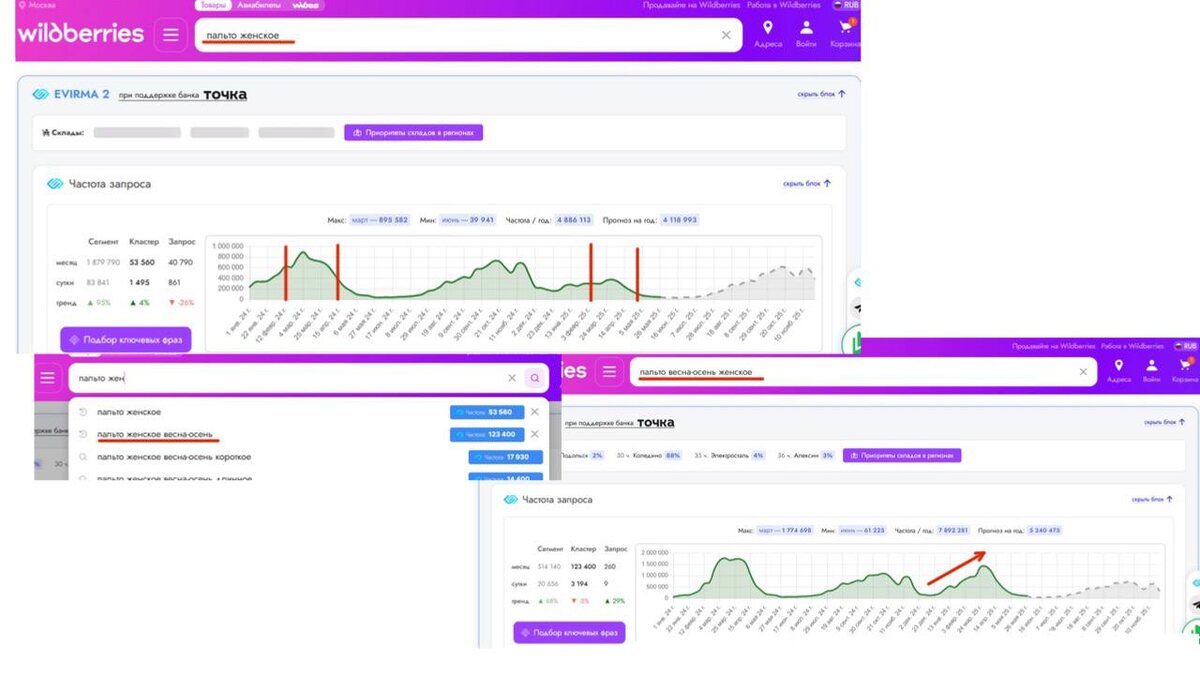Click cluster monthly value 123 400 in table
Viewport: 1200px width, 675px height.
click(x=583, y=566)
